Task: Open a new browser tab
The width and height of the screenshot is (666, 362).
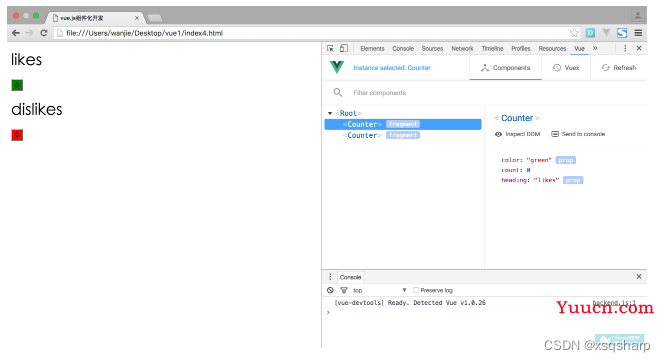Action: 155,18
